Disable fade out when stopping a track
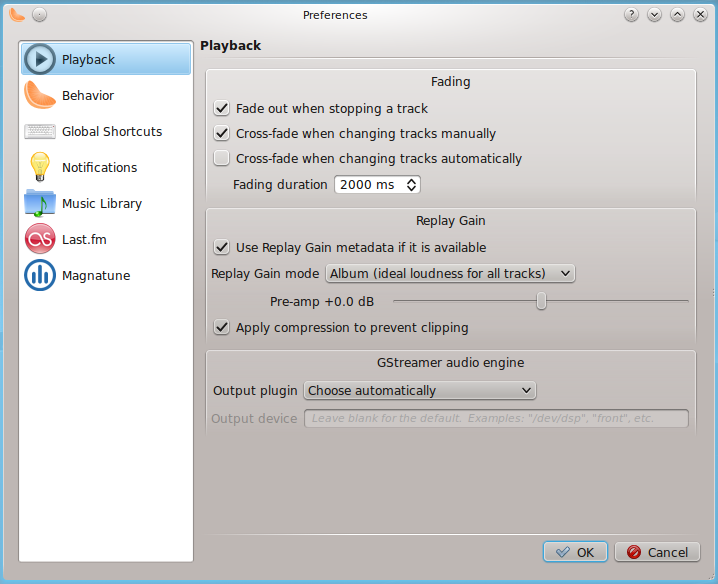This screenshot has width=718, height=584. pyautogui.click(x=222, y=108)
